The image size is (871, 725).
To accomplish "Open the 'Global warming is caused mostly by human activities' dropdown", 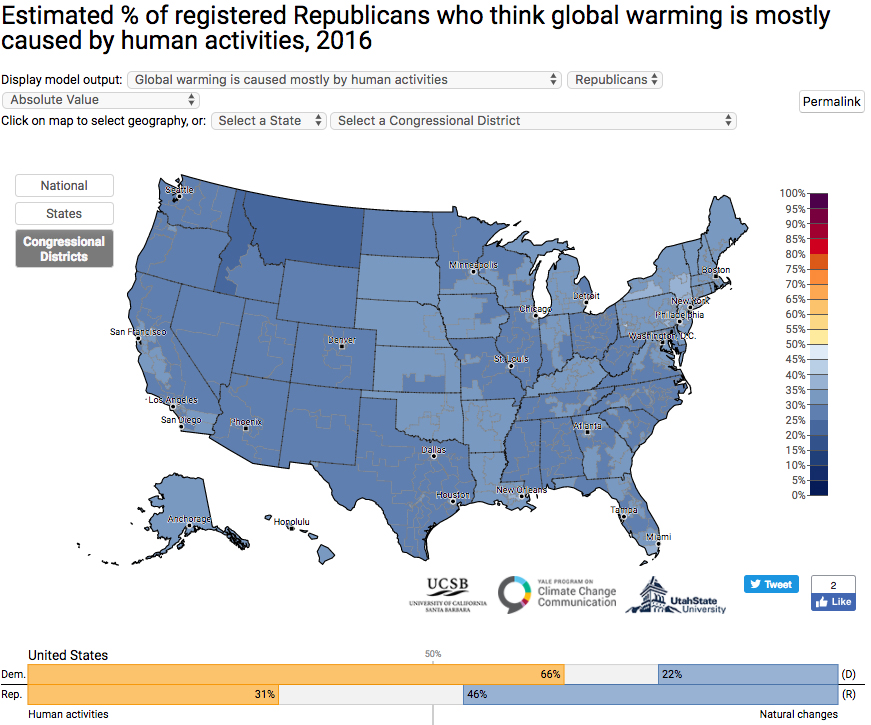I will 344,79.
